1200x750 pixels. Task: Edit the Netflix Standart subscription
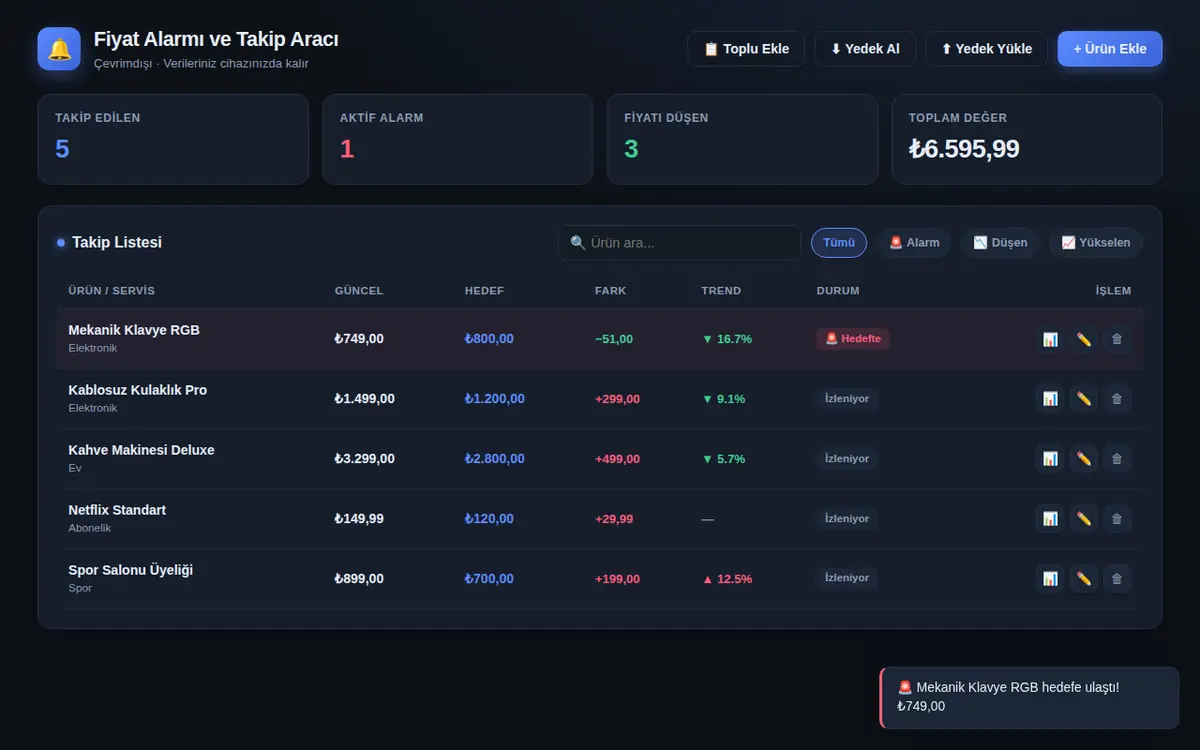pos(1084,519)
